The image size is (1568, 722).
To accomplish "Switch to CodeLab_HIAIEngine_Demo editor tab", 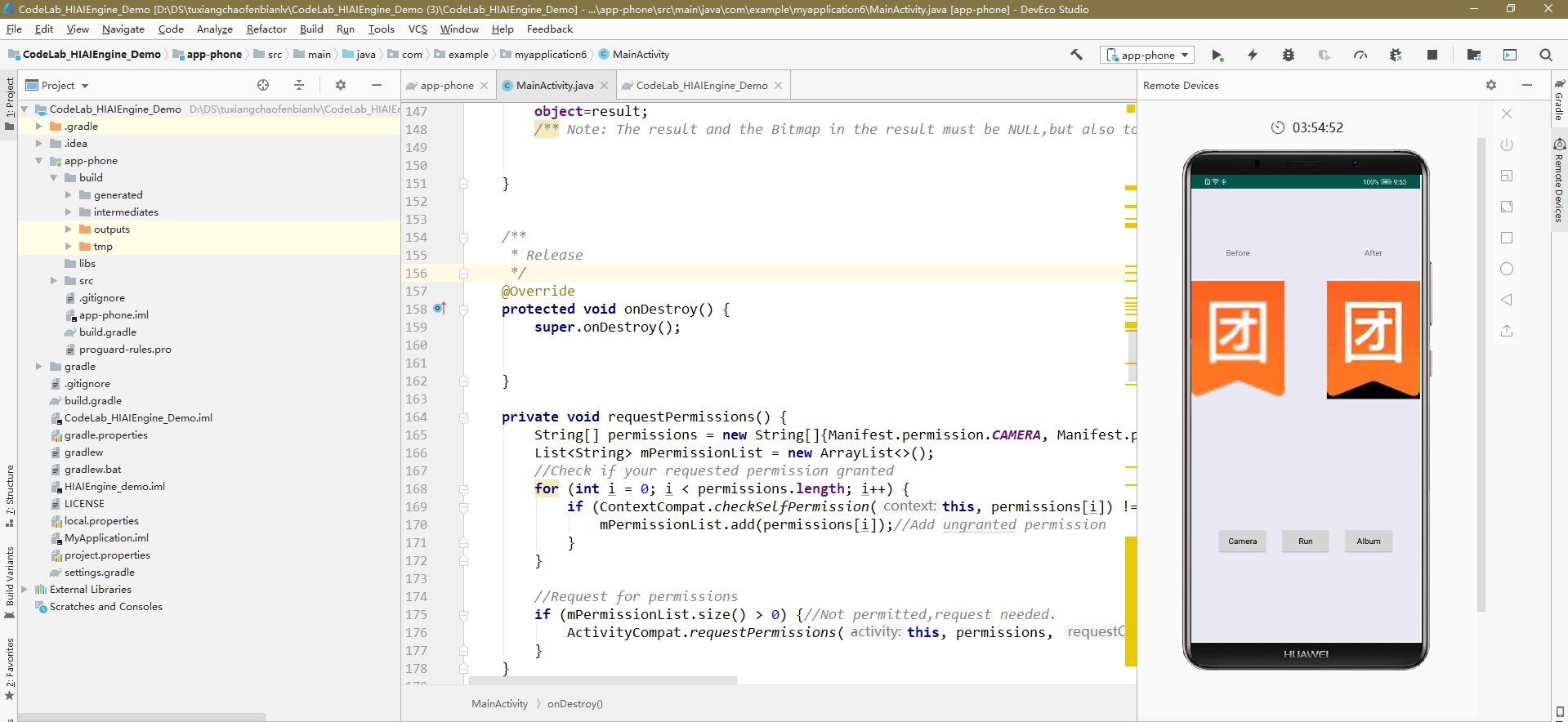I will (x=702, y=85).
